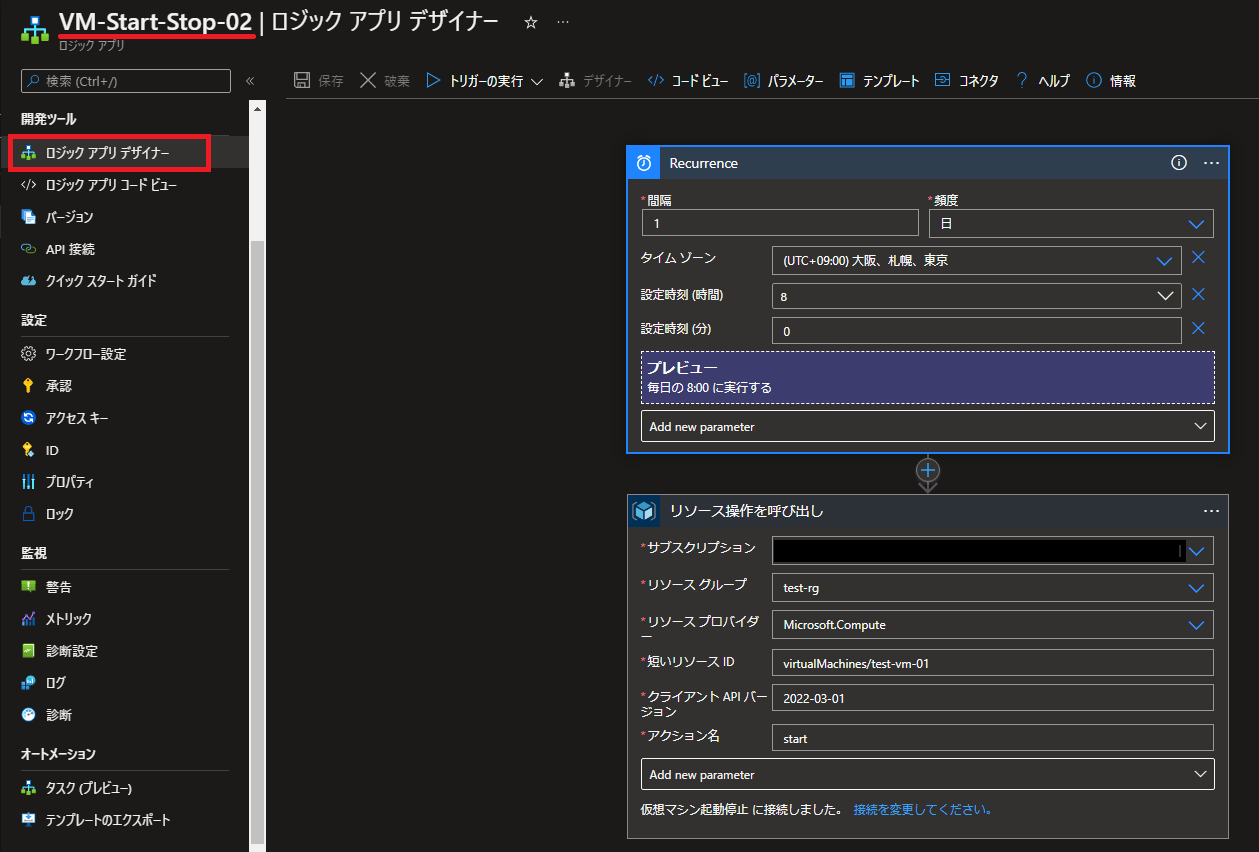The image size is (1259, 852).
Task: Click the アクセス キー icon in sidebar
Action: tap(29, 418)
